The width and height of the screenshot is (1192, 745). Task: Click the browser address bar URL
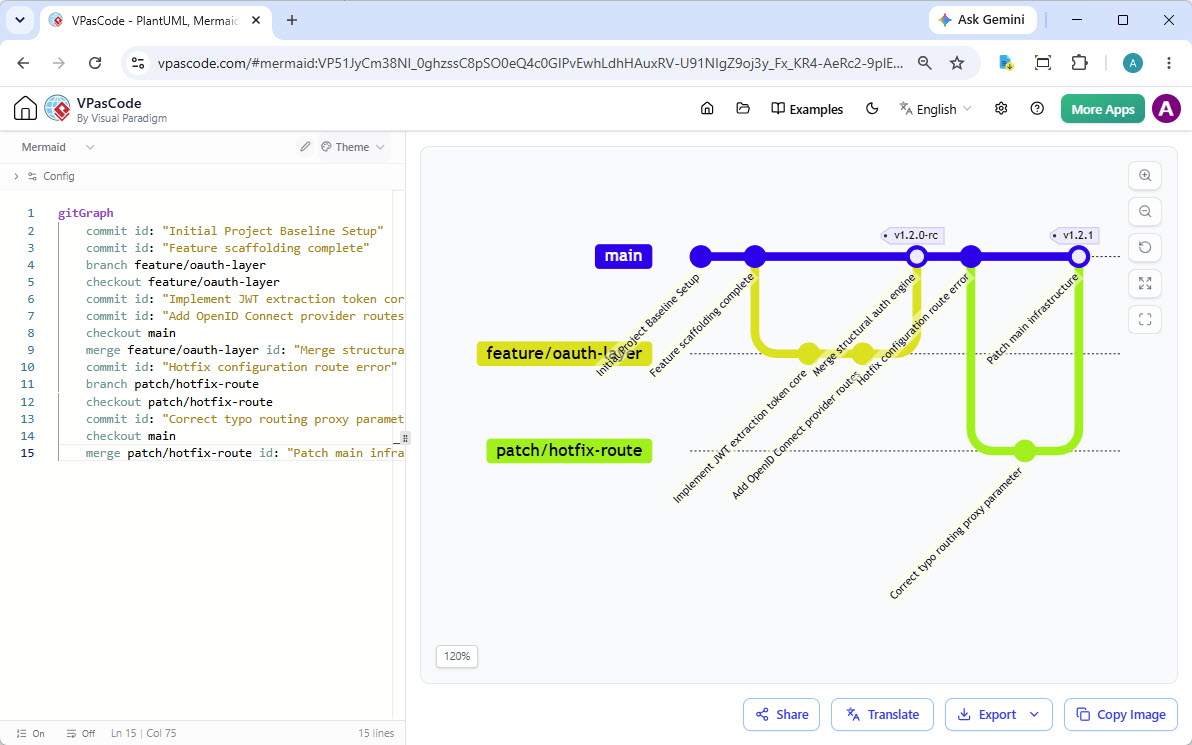pos(530,63)
